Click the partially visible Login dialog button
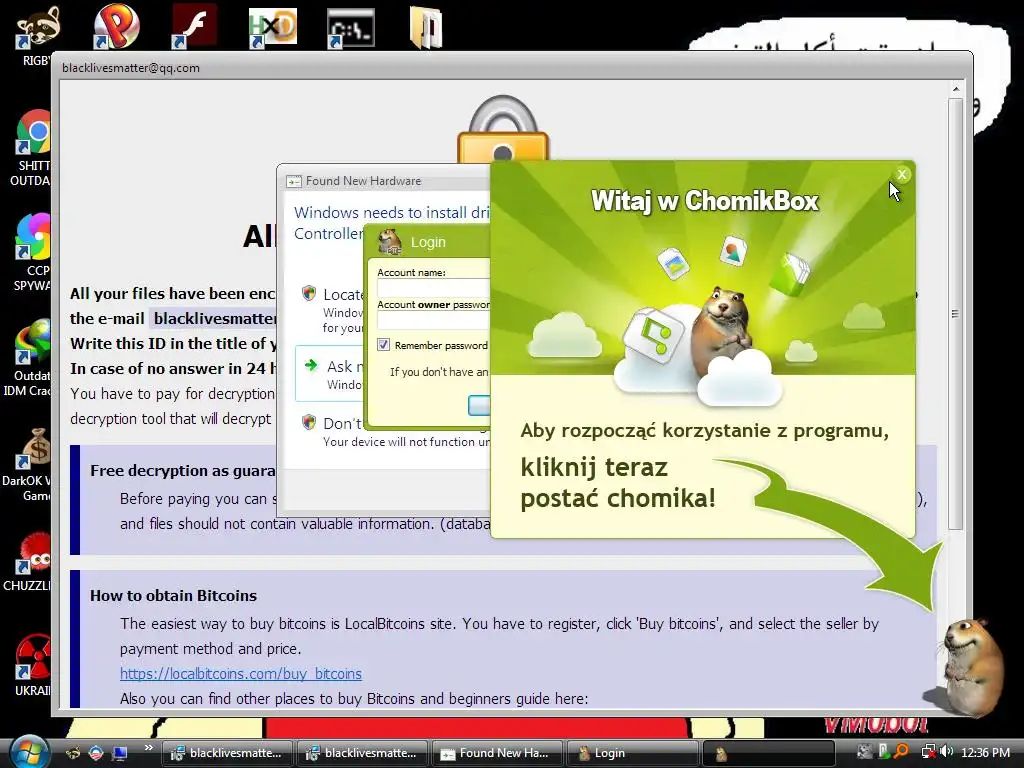 pyautogui.click(x=479, y=406)
